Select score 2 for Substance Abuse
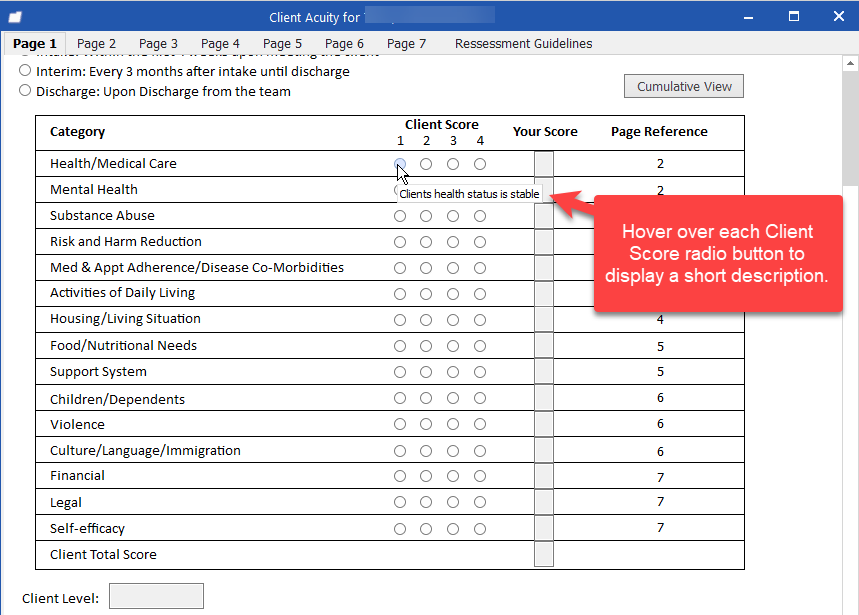Viewport: 859px width, 615px height. tap(426, 215)
